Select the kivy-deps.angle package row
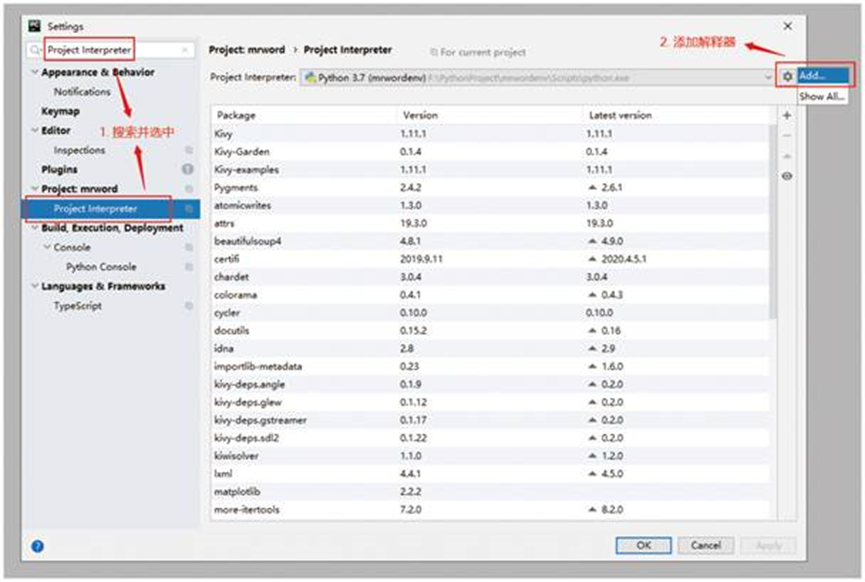Screen dimensions: 865x582 [490, 384]
